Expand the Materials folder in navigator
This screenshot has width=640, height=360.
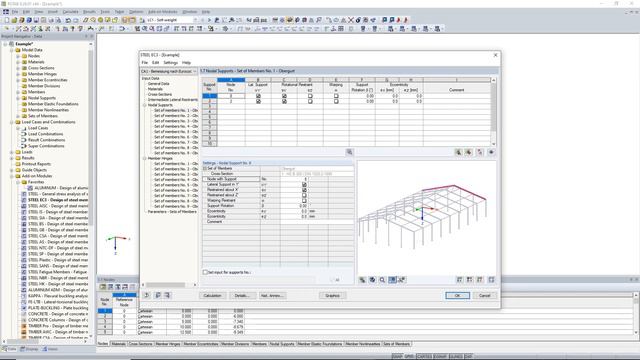click(x=18, y=62)
